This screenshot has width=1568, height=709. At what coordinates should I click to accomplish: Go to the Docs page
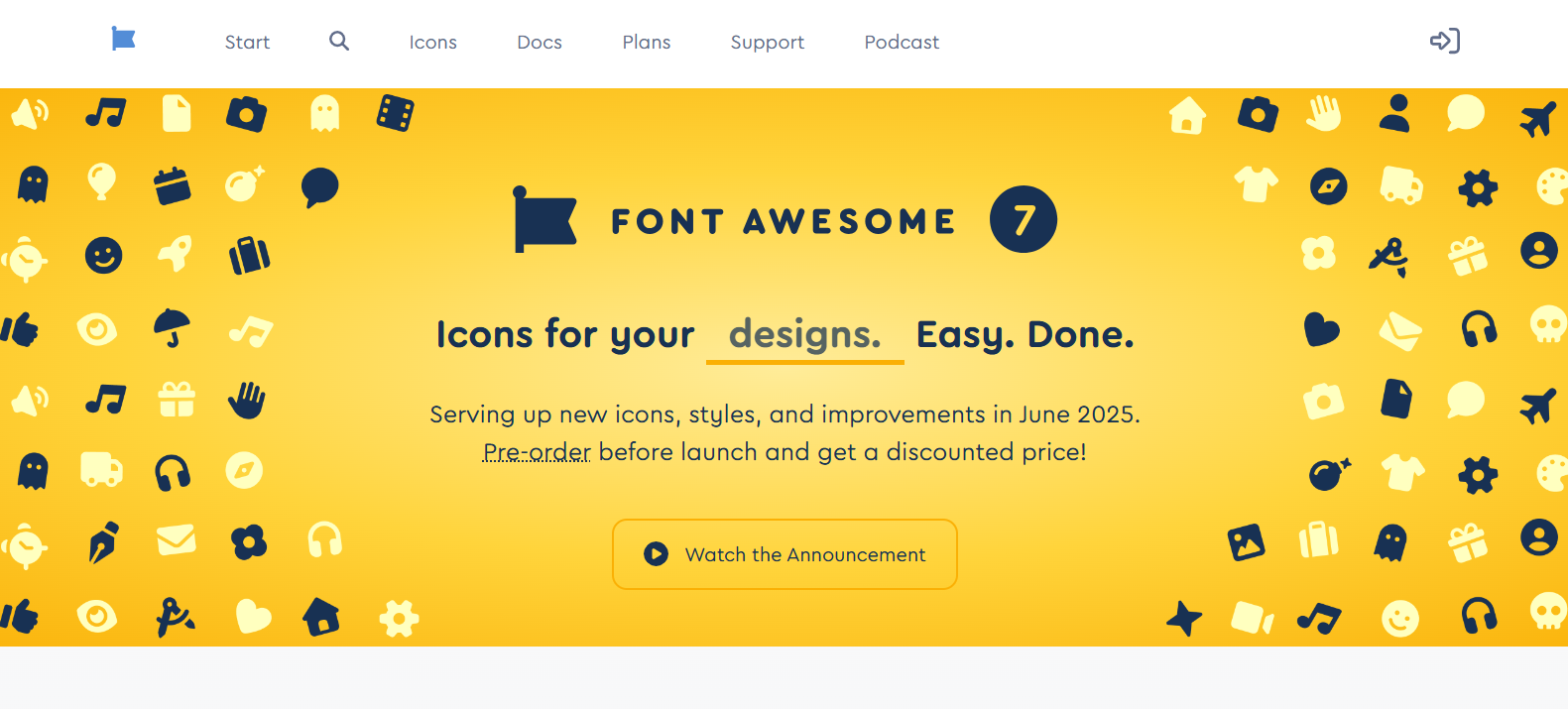(x=540, y=42)
